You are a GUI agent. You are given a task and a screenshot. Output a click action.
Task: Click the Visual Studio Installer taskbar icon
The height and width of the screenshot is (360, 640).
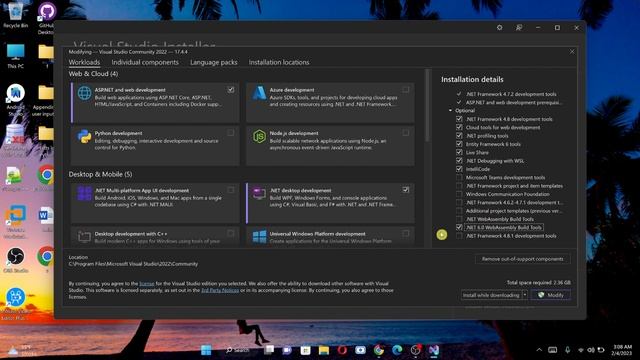(x=433, y=350)
